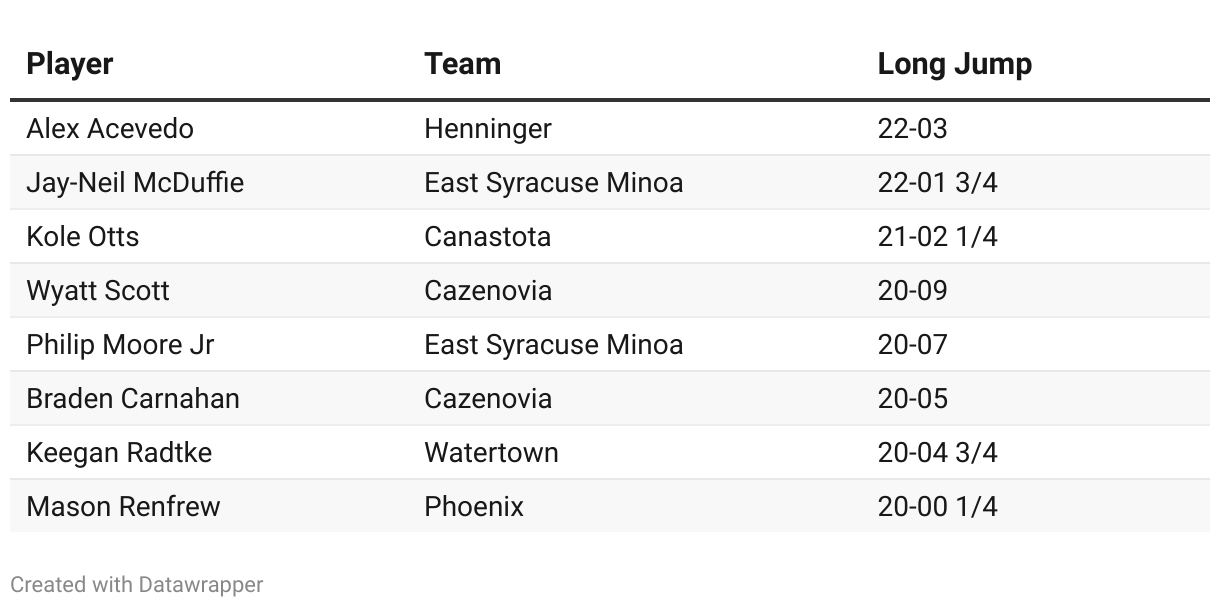Open the Created with Datawrapper link
The width and height of the screenshot is (1220, 608).
137,584
